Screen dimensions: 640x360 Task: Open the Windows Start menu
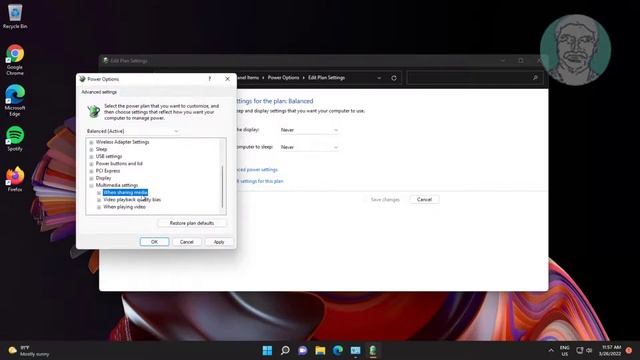[267, 350]
